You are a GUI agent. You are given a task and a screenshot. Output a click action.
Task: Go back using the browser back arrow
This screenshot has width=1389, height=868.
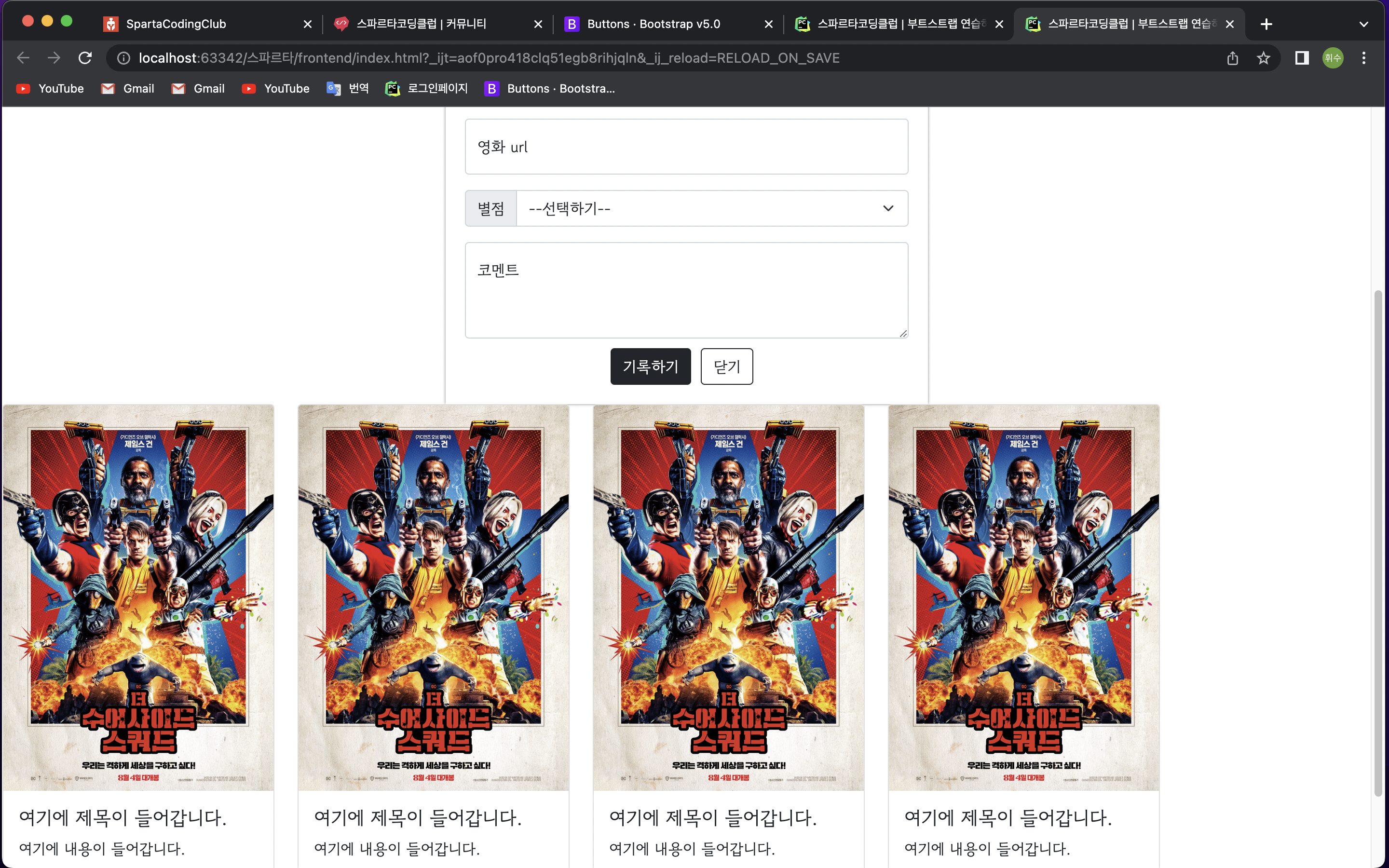point(23,58)
